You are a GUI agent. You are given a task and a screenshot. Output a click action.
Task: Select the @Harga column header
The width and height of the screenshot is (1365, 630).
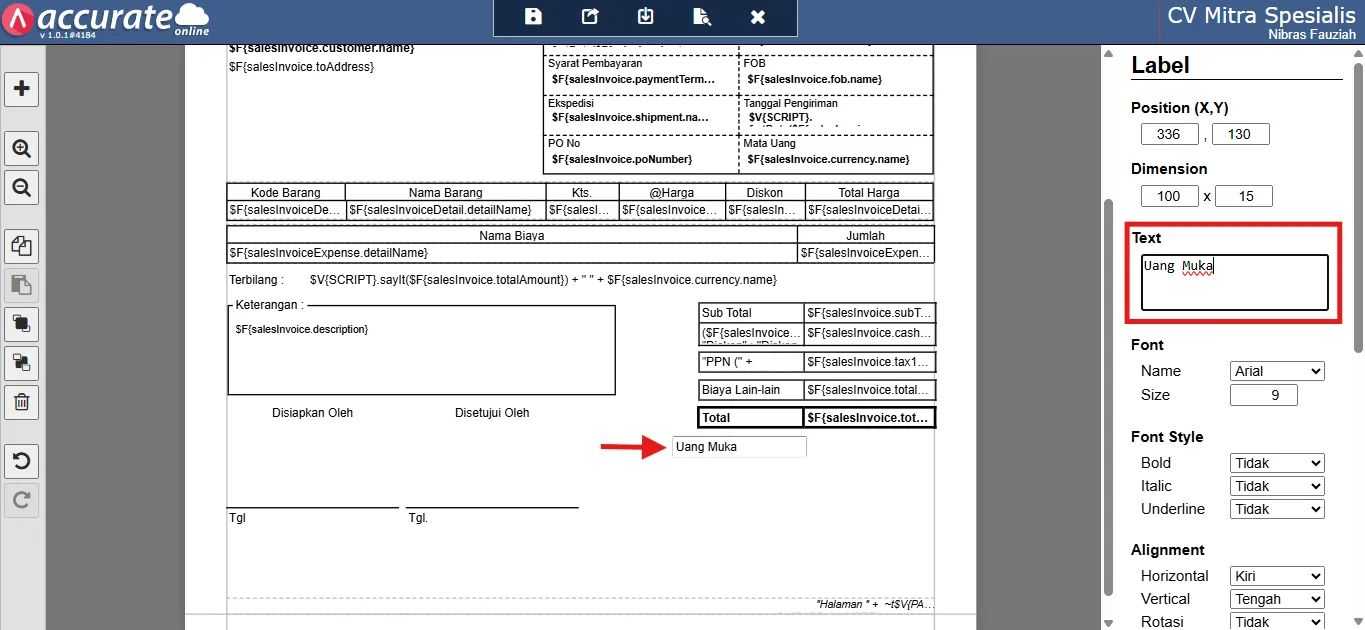click(x=672, y=192)
